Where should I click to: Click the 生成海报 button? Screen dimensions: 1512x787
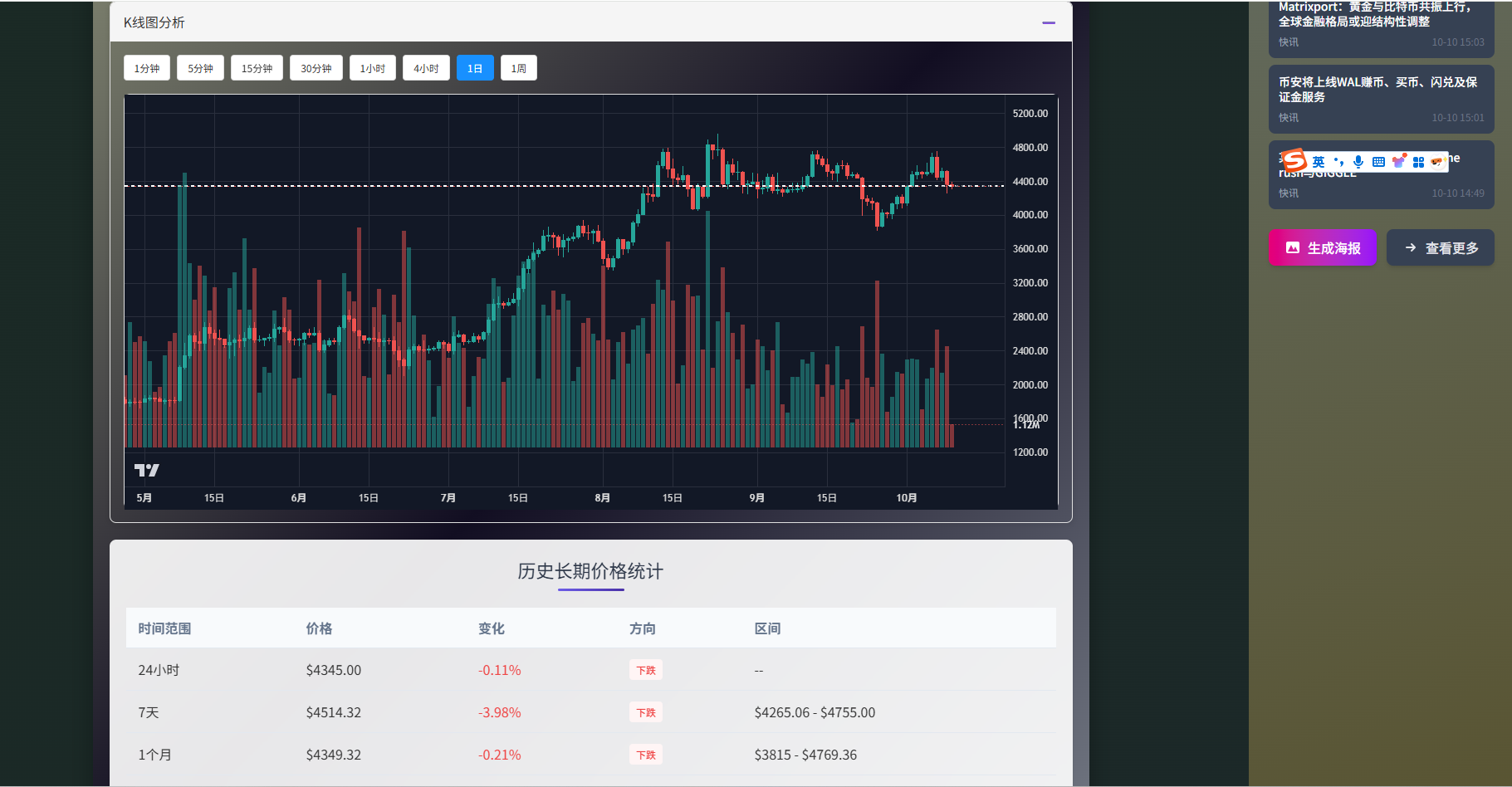pos(1322,247)
